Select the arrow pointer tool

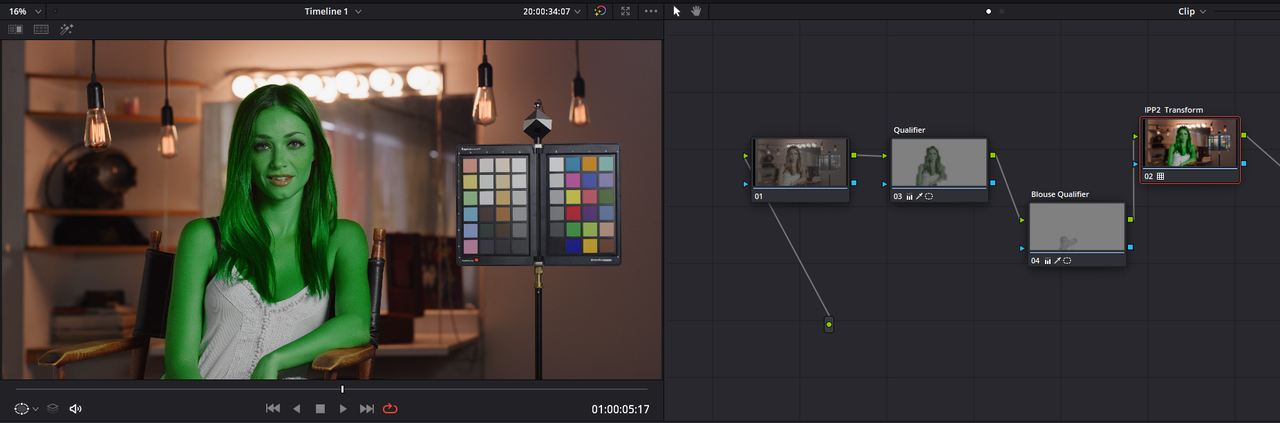click(677, 11)
